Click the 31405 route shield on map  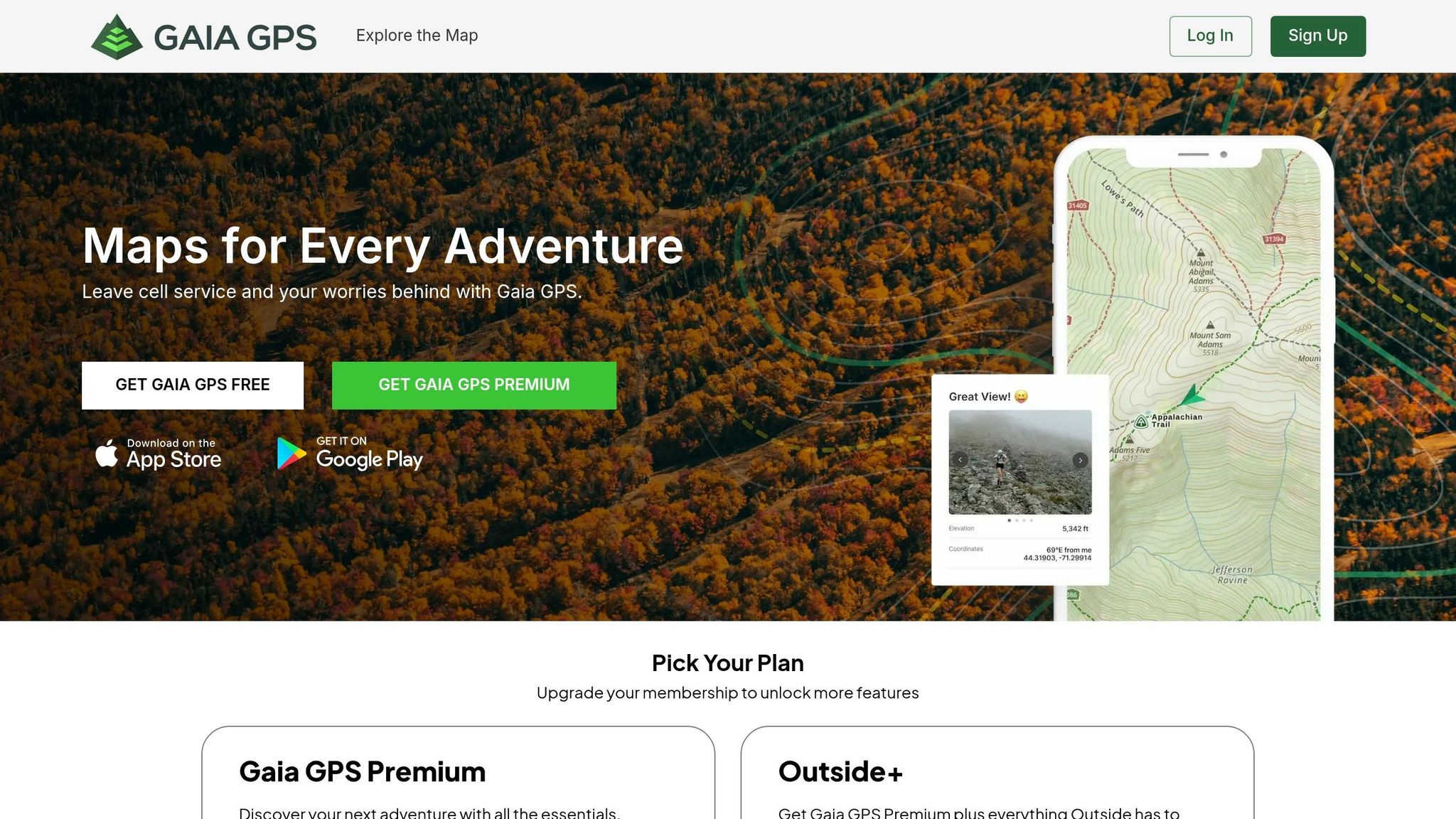pos(1077,205)
